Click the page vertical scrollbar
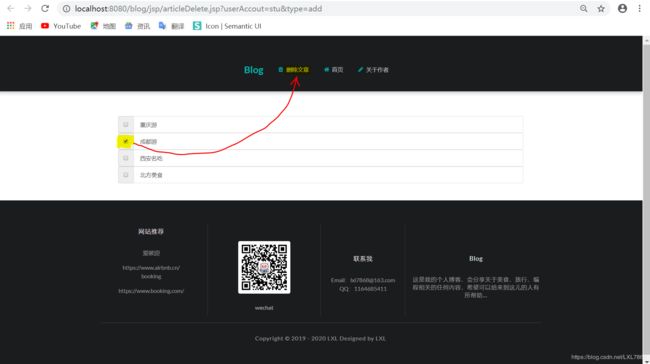Viewport: 650px width, 364px height. click(x=646, y=200)
